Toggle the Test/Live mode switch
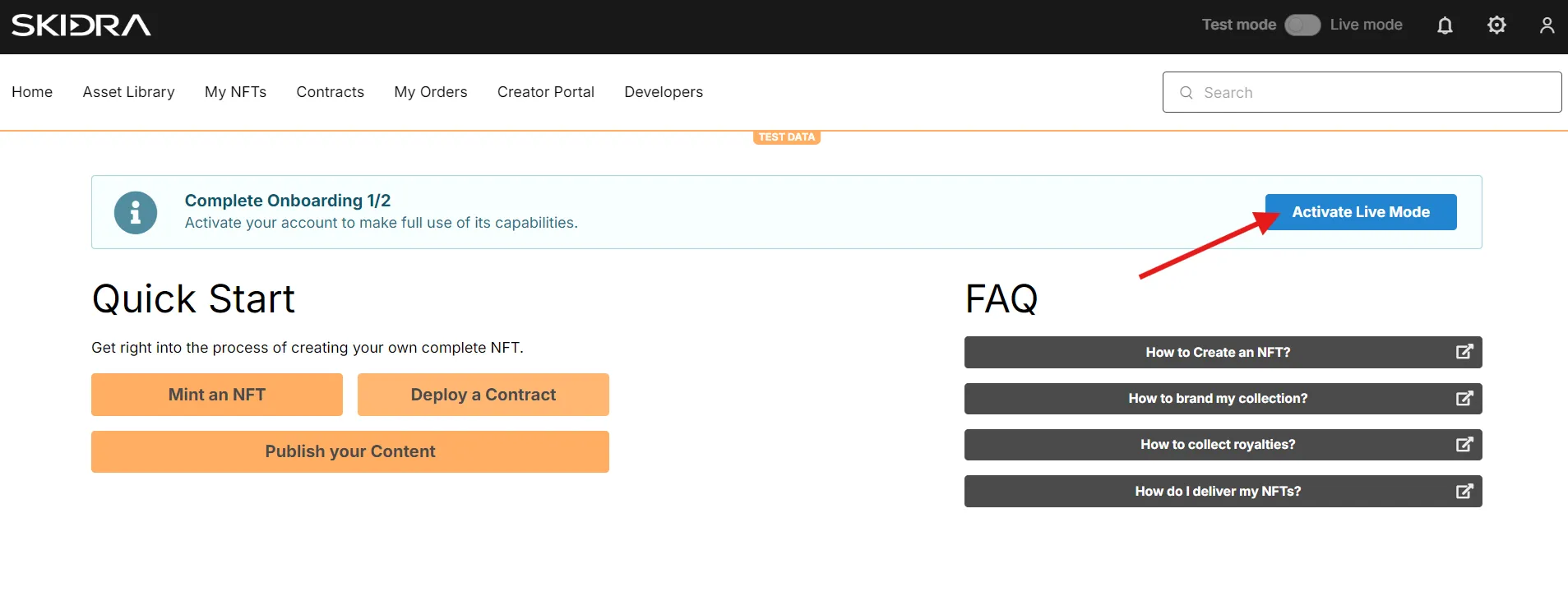 (1302, 25)
